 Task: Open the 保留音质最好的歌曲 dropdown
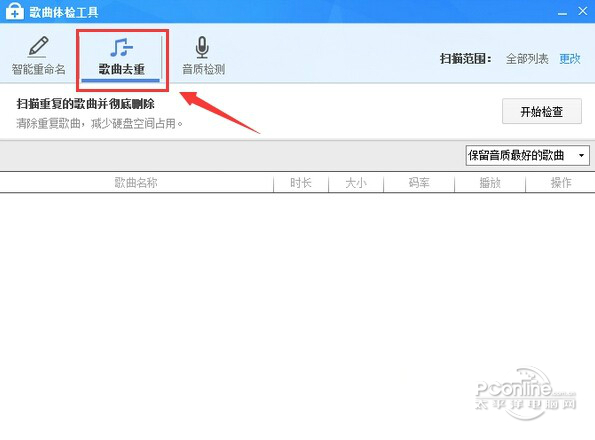point(527,156)
